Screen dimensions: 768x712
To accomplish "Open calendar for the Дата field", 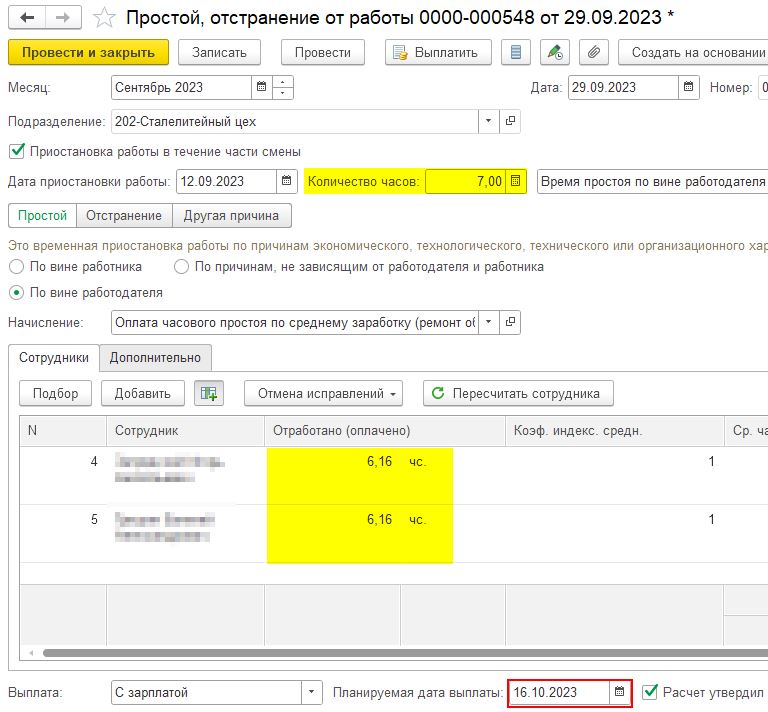I will 689,87.
